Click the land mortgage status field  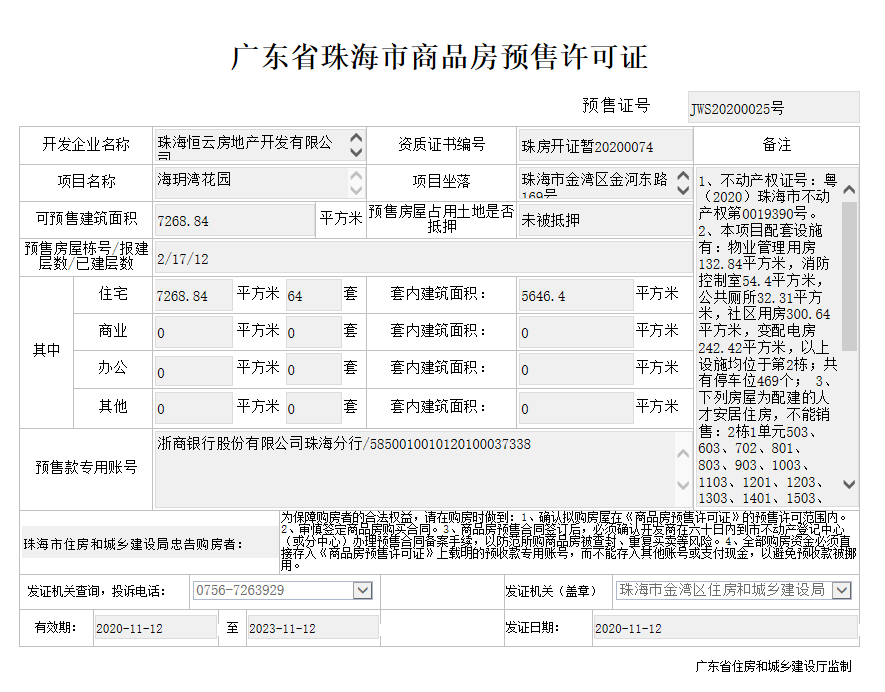604,220
